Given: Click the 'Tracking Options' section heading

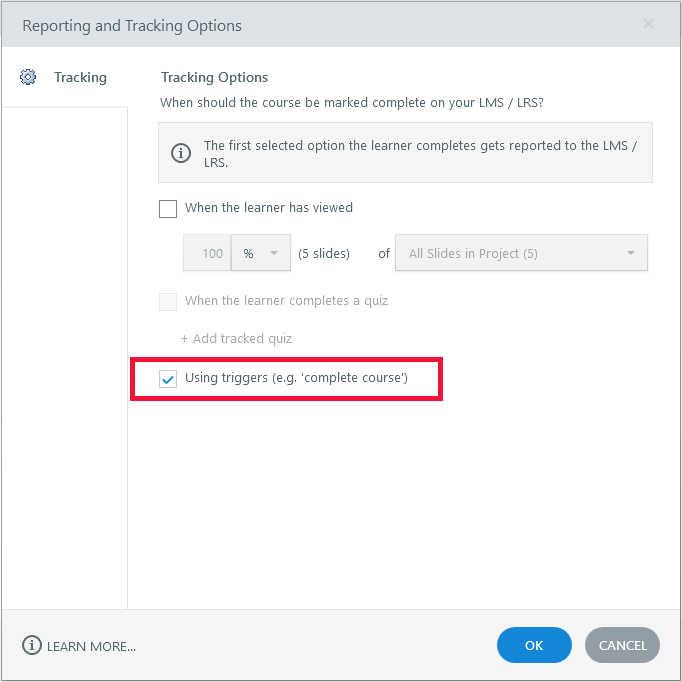Looking at the screenshot, I should (x=214, y=77).
